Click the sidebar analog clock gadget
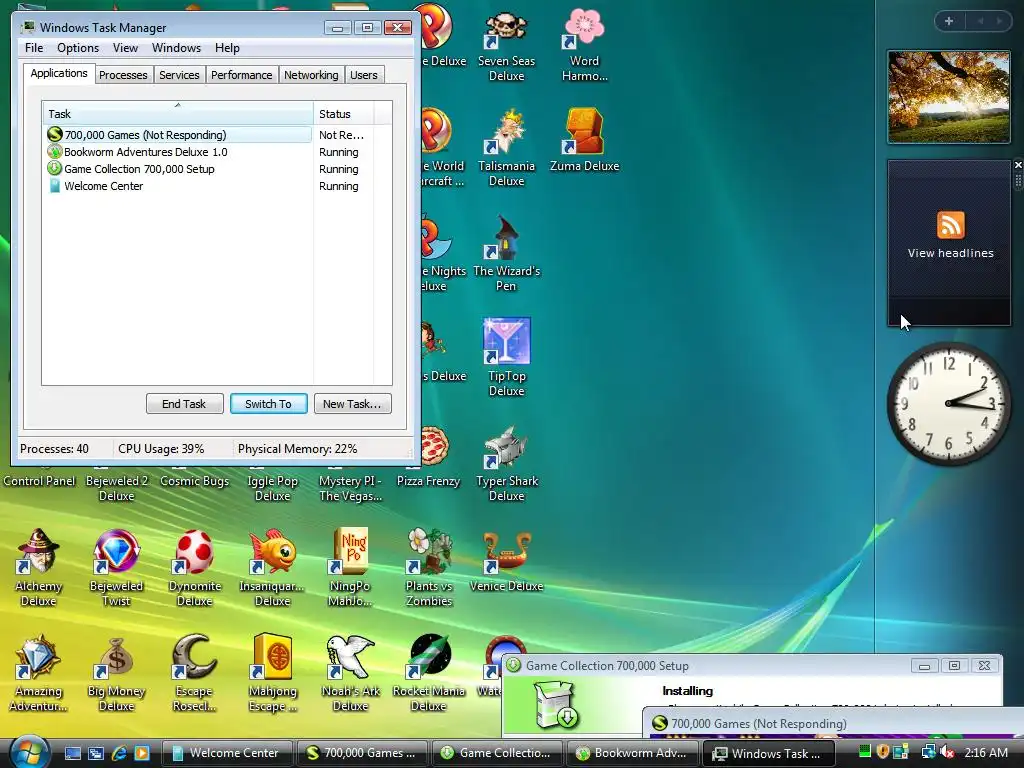Screen dimensions: 1024x768 (x=949, y=404)
